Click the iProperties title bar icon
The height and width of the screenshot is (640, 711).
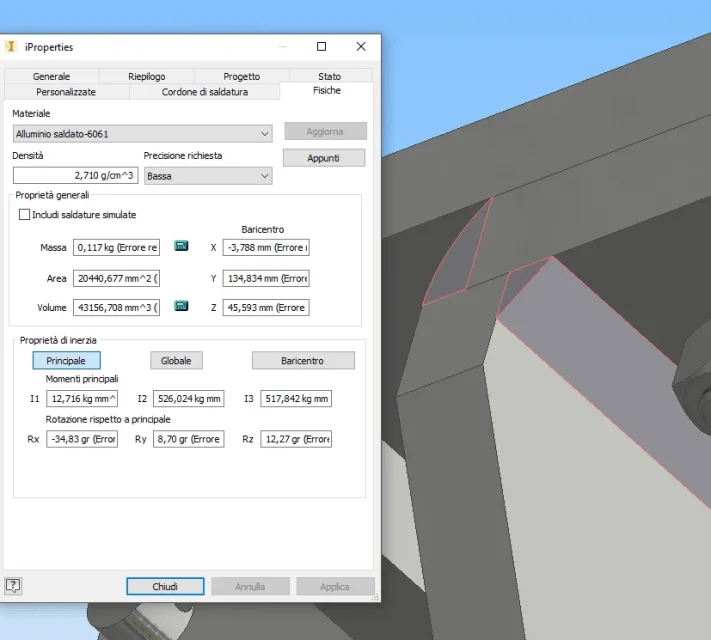click(11, 46)
